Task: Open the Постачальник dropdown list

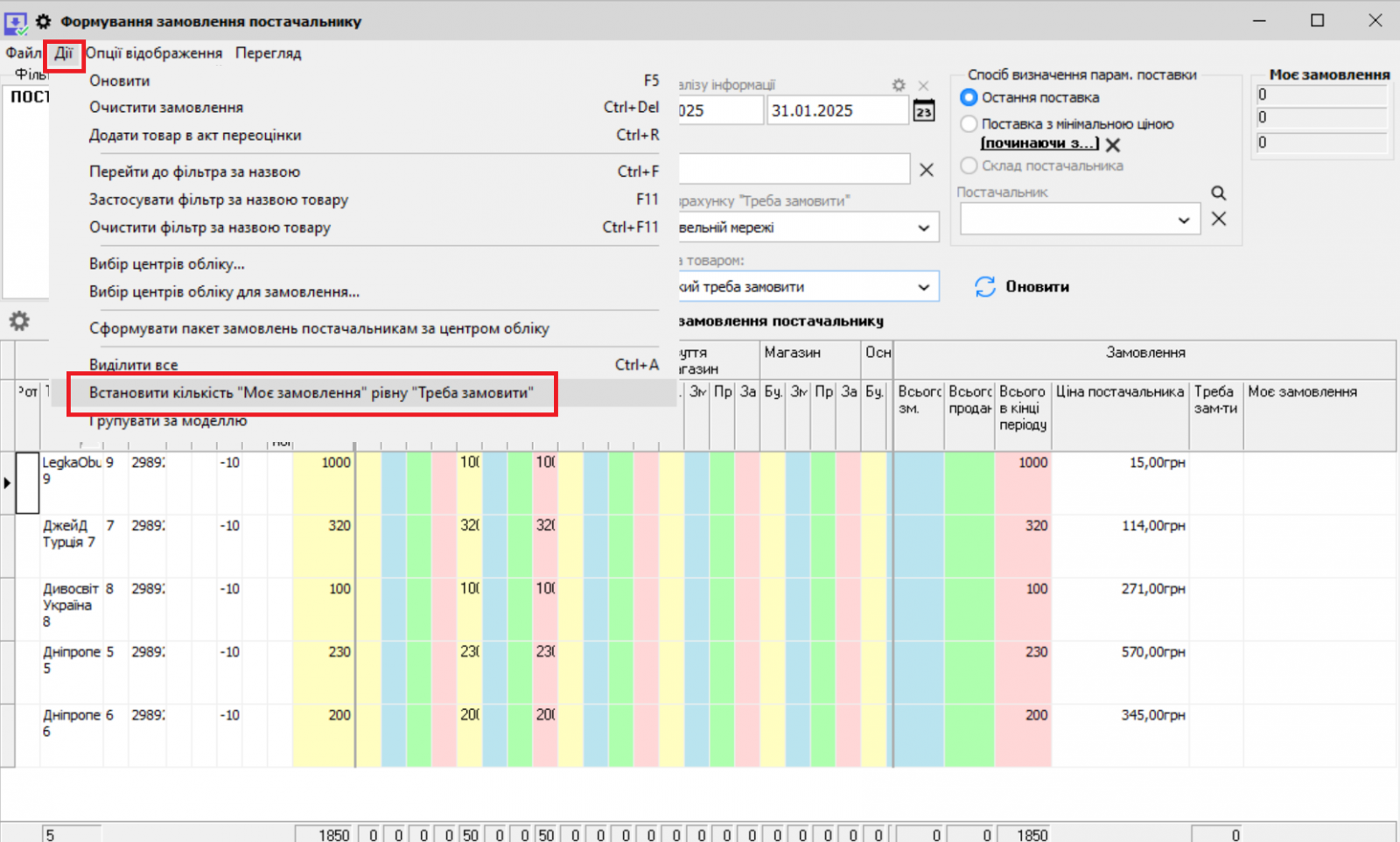Action: [x=1186, y=219]
